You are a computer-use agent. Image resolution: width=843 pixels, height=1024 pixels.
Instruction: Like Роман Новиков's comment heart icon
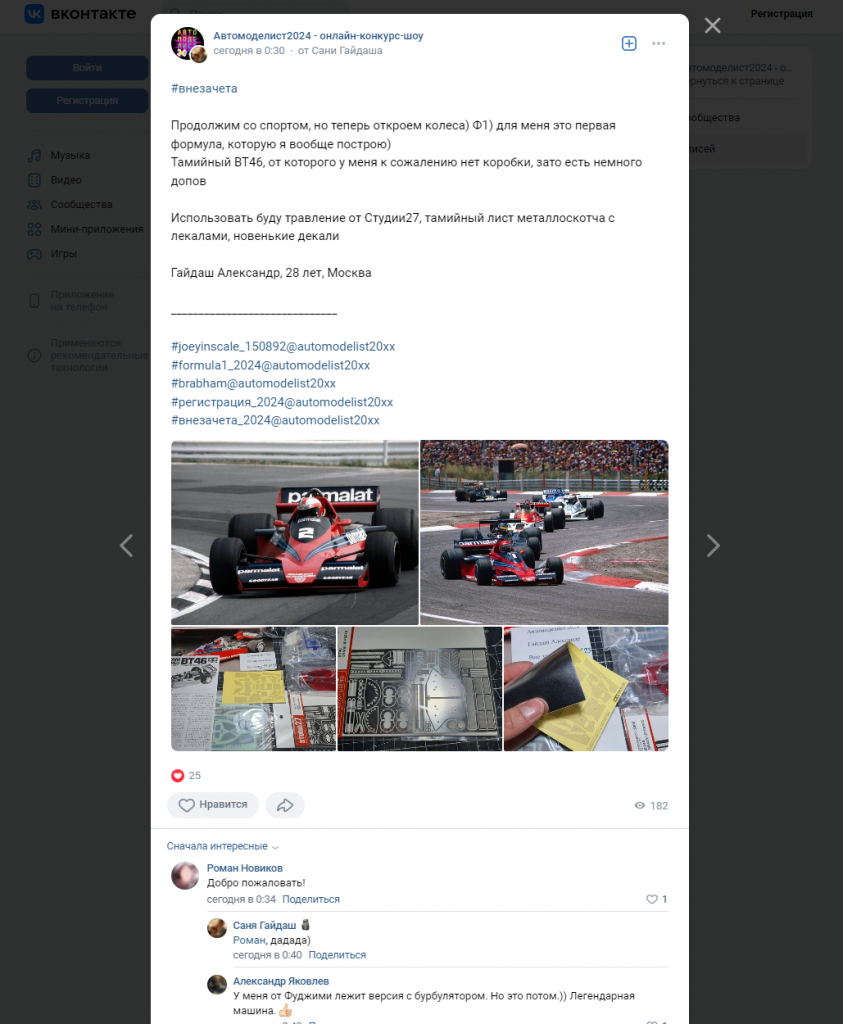click(x=652, y=899)
